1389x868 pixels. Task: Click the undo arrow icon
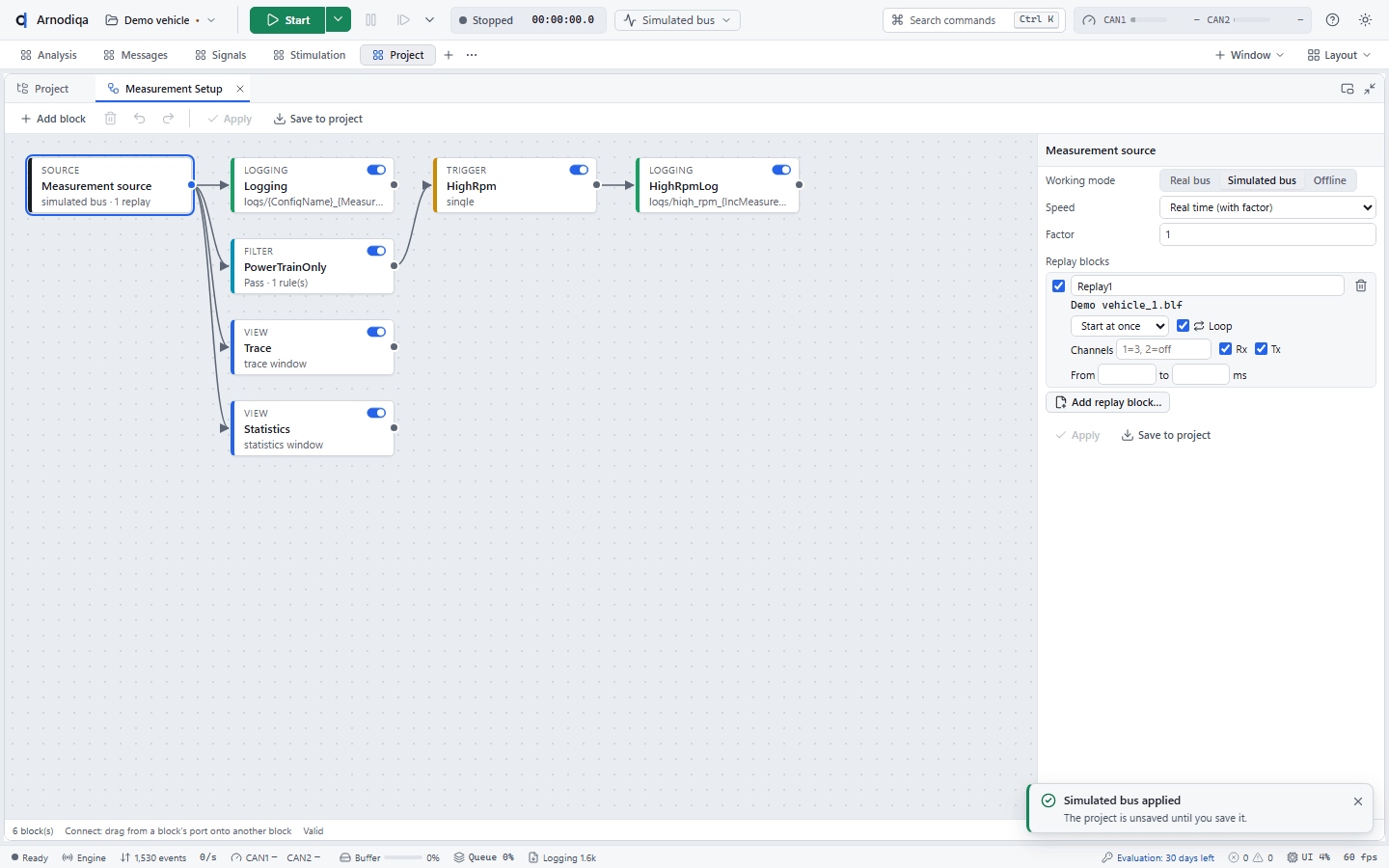tap(140, 119)
